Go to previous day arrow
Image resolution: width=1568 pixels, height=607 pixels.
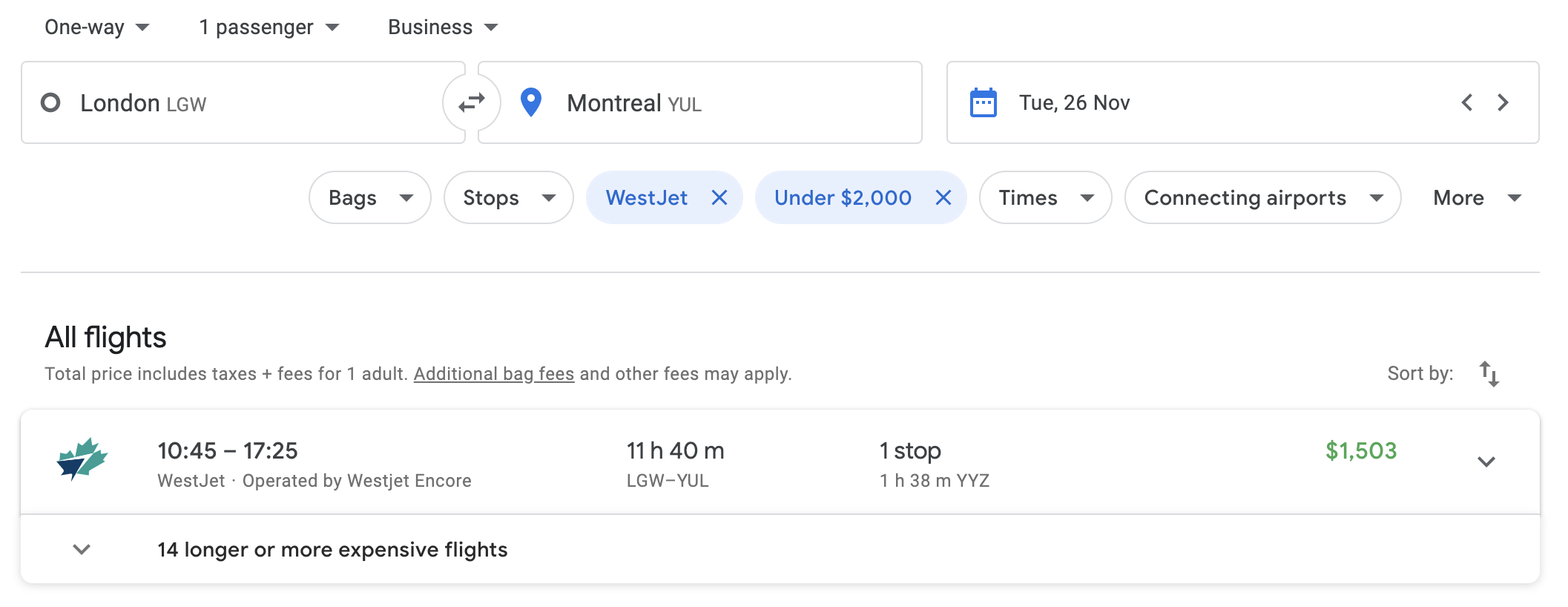coord(1466,102)
